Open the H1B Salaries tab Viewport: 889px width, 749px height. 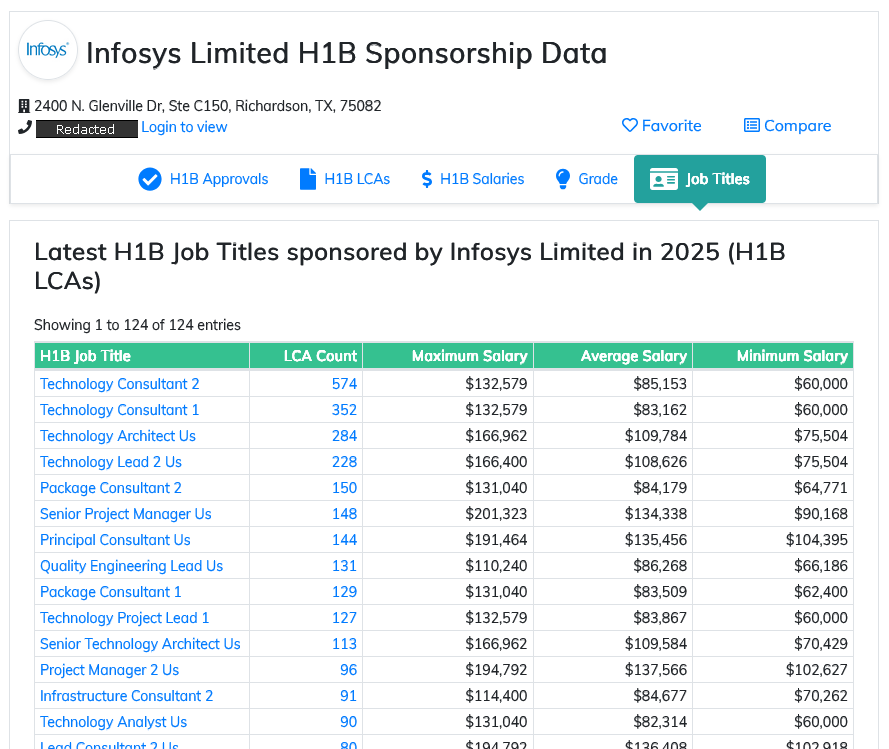(x=482, y=180)
